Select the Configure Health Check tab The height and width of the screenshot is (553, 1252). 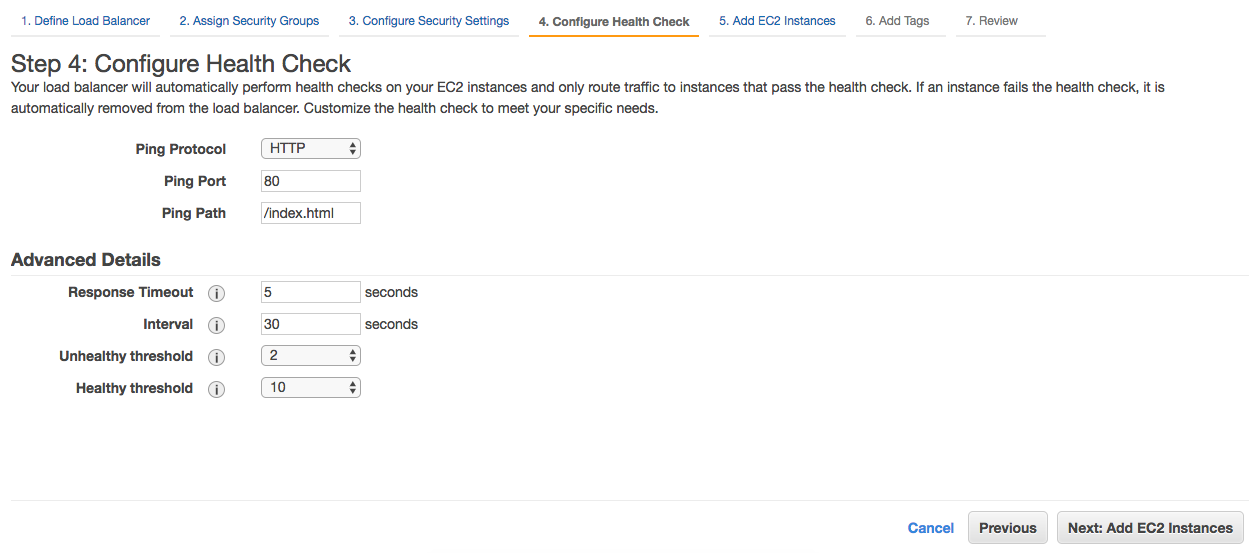tap(613, 21)
